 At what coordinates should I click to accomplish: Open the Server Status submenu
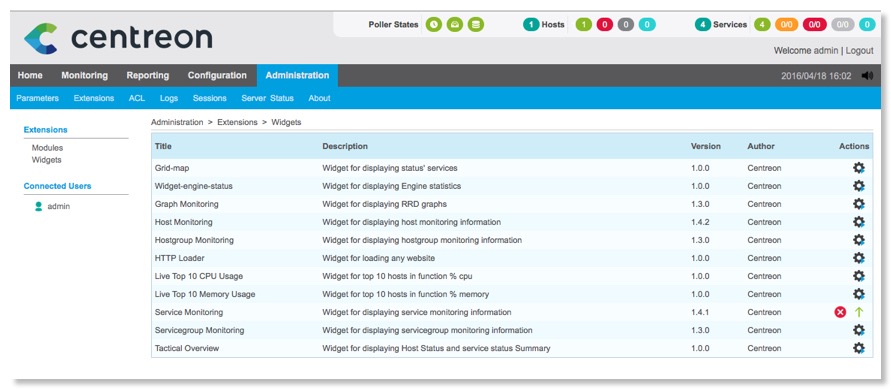click(x=268, y=98)
